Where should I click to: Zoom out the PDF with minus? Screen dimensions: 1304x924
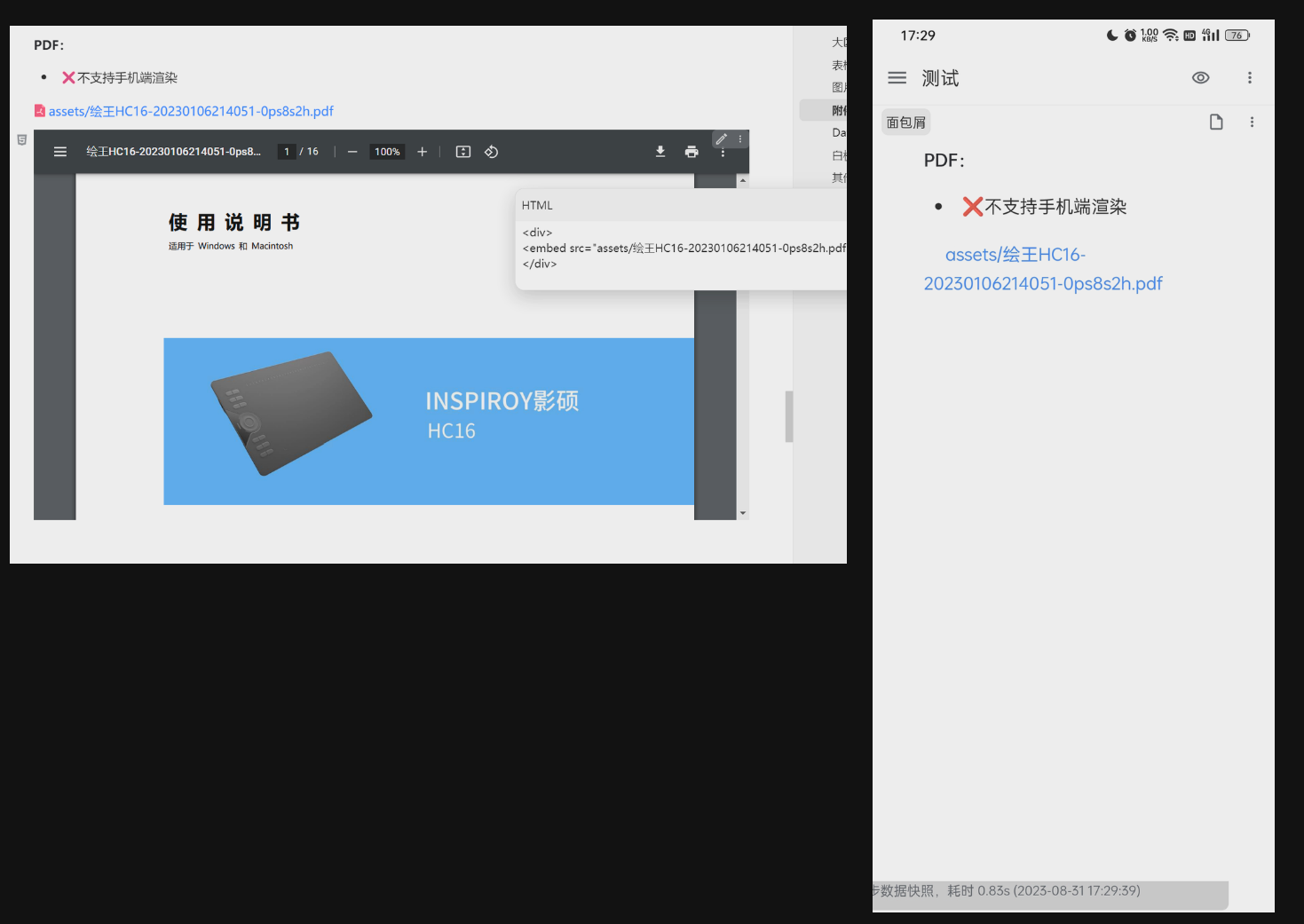coord(352,152)
